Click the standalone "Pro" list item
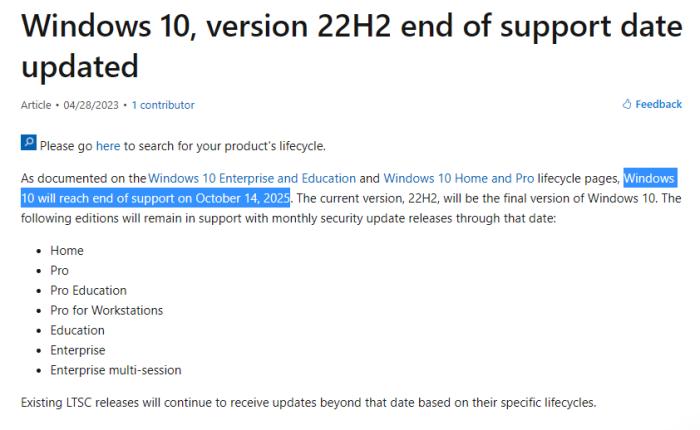Image resolution: width=700 pixels, height=430 pixels. point(60,270)
